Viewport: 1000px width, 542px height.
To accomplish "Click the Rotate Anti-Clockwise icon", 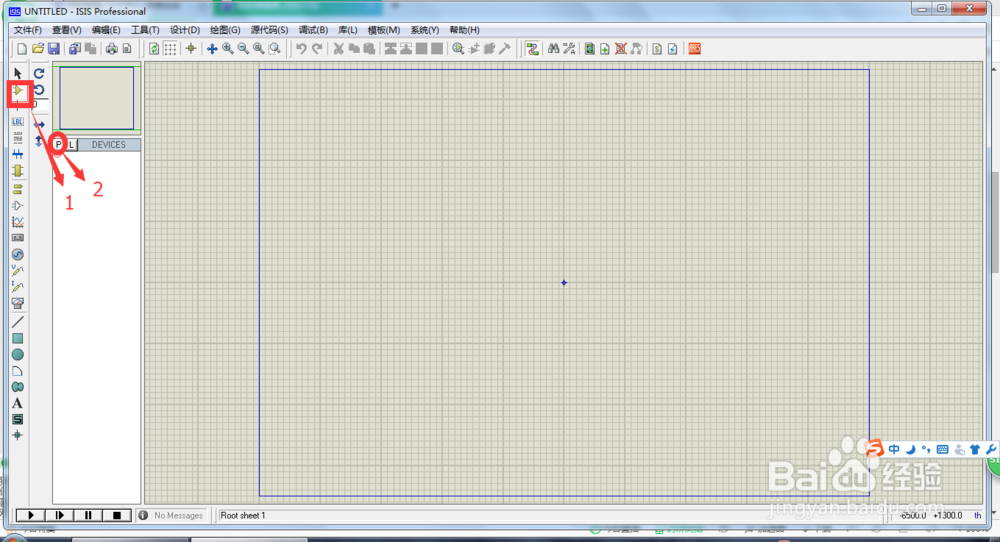I will point(39,90).
